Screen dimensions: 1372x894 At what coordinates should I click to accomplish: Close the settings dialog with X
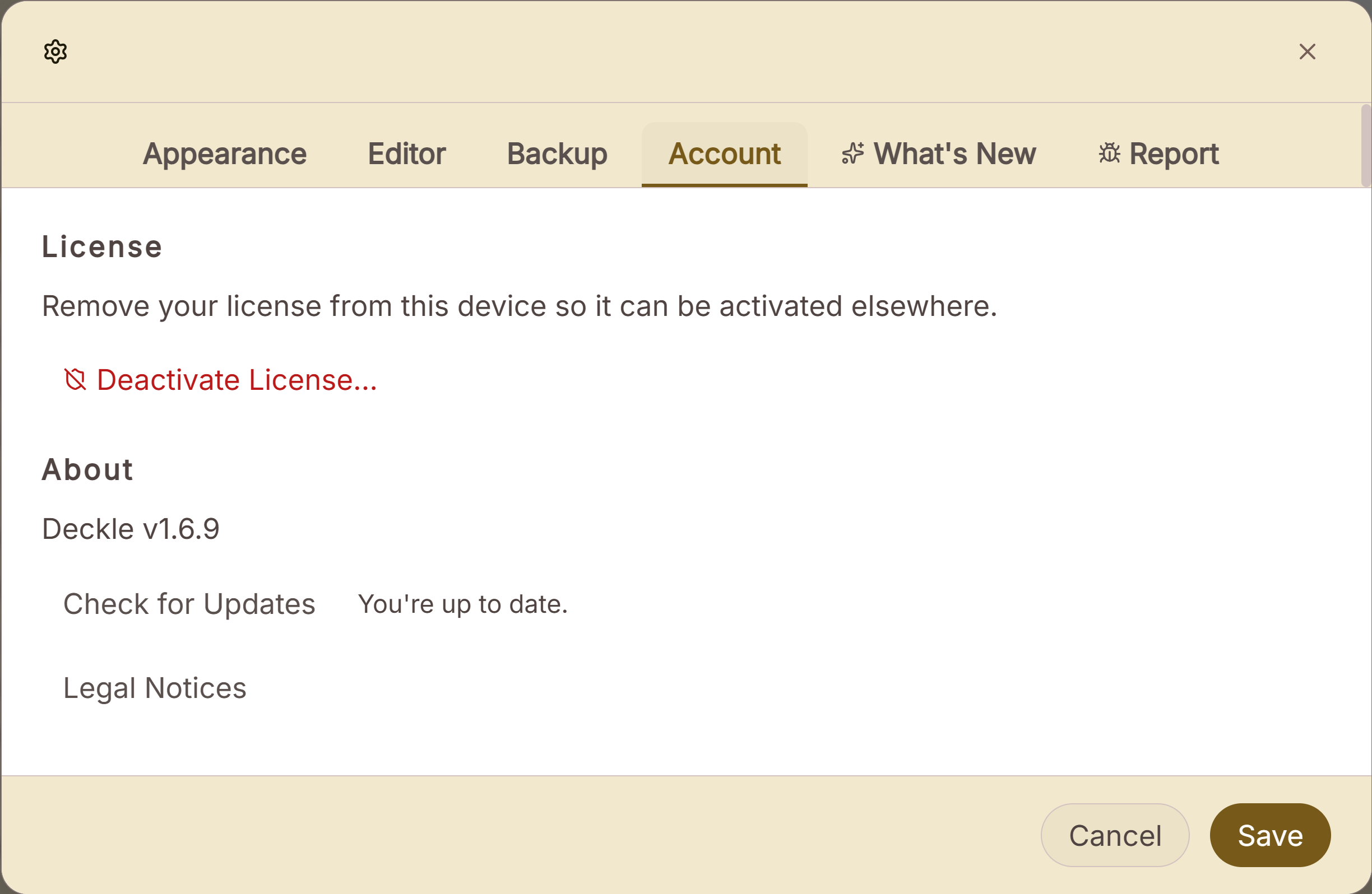coord(1307,52)
